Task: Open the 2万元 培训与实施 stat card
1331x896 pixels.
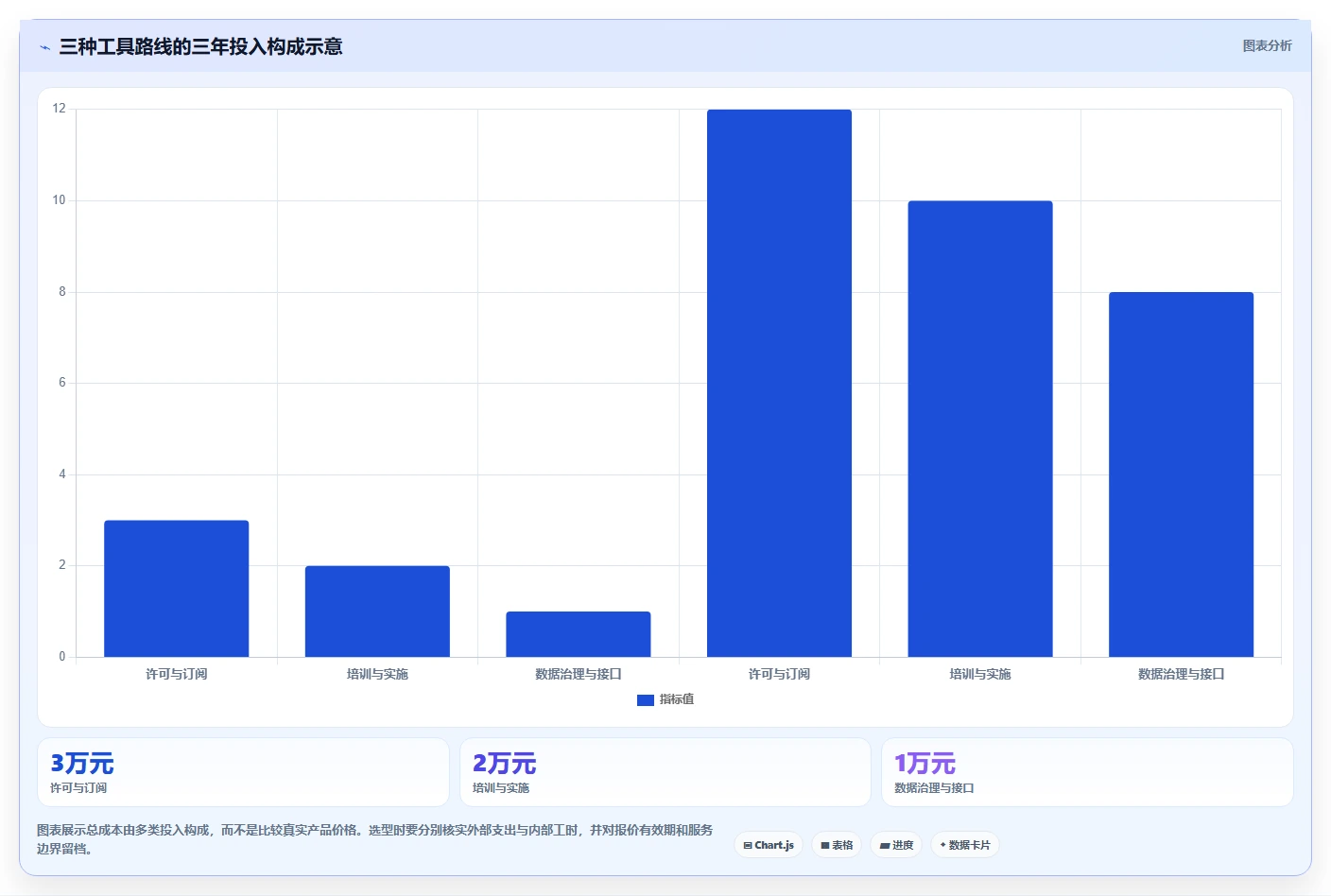Action: [x=665, y=772]
